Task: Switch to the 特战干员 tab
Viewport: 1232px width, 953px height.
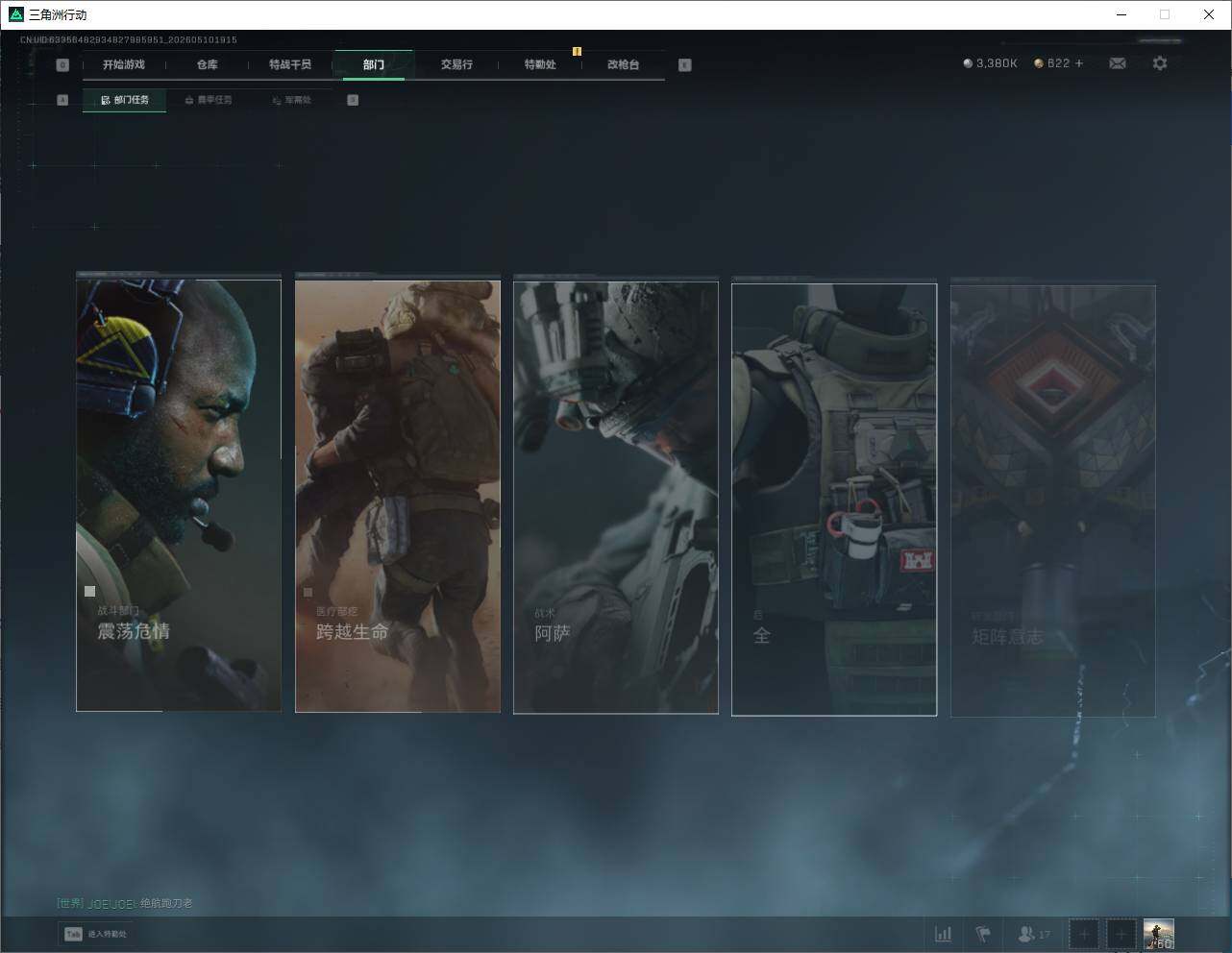Action: tap(290, 64)
